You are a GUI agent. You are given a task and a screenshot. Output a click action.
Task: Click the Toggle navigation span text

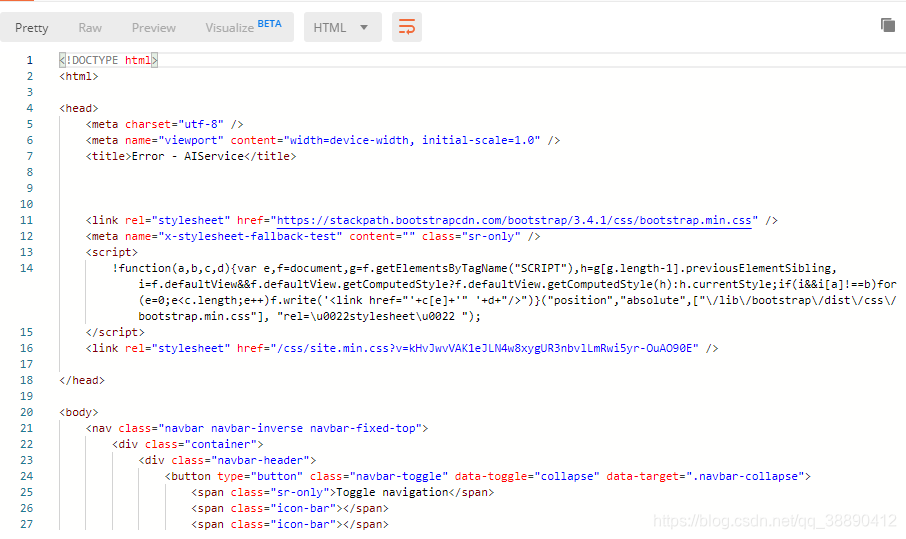[x=392, y=492]
